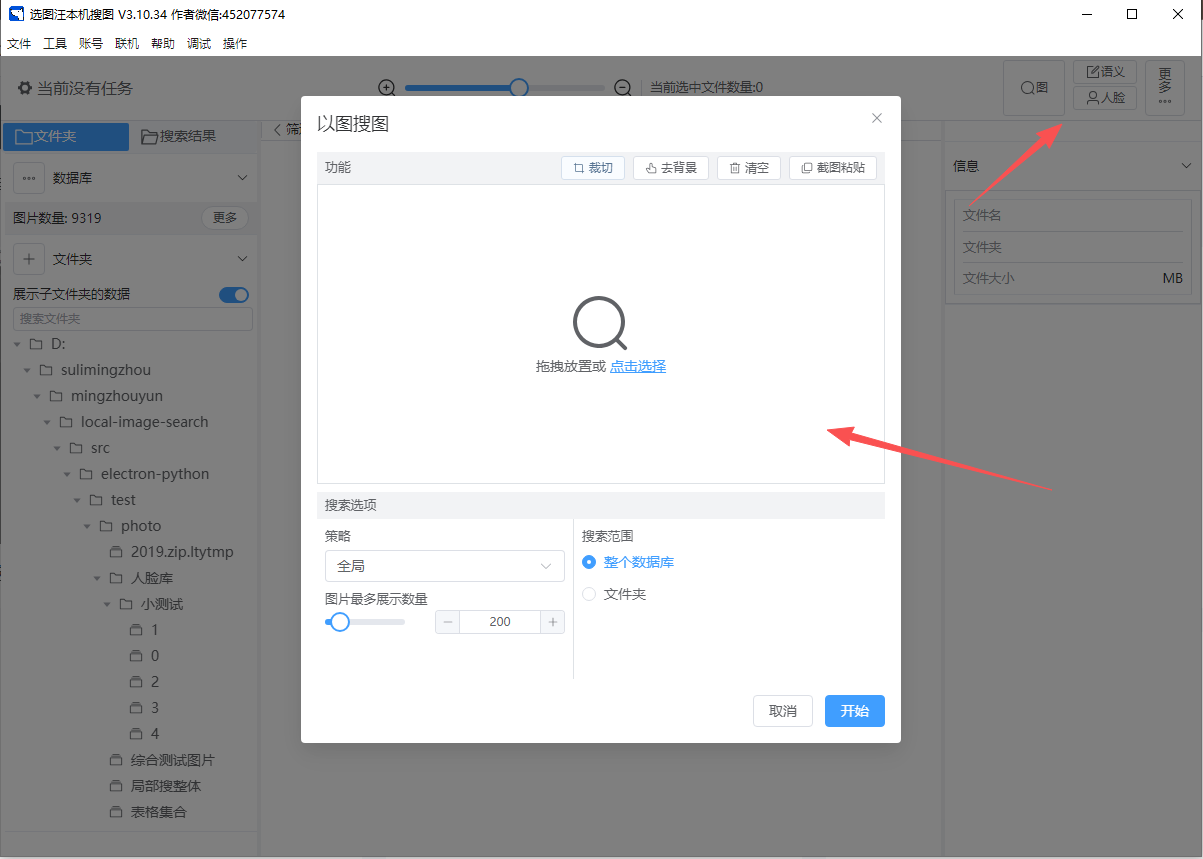Toggle 展示子文件夹的数据 switch
1203x859 pixels.
click(234, 294)
